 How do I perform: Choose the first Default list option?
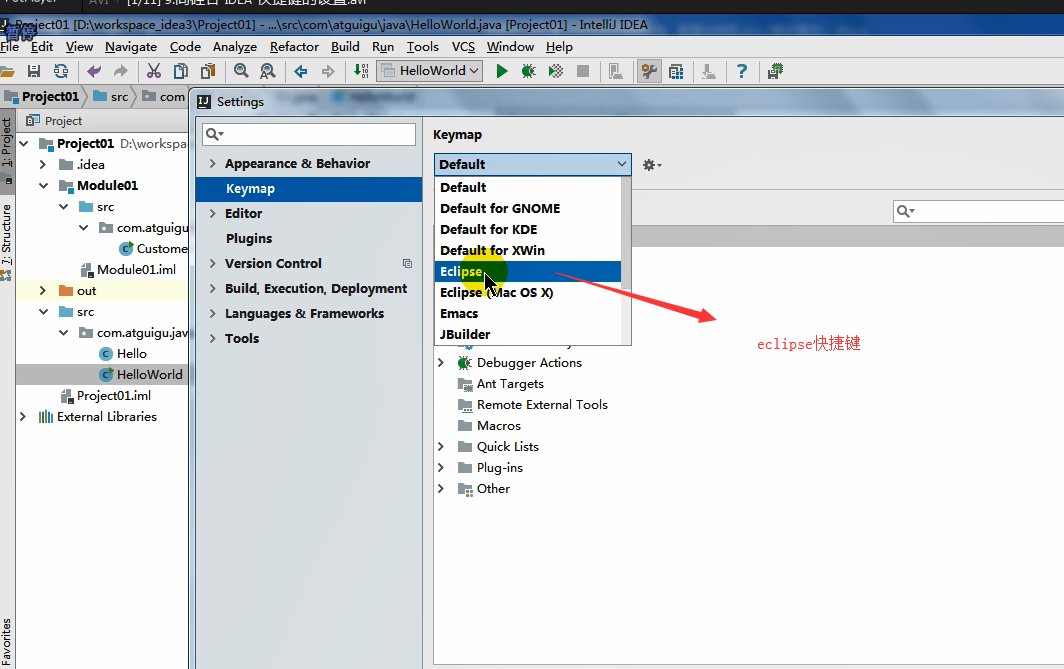point(527,187)
